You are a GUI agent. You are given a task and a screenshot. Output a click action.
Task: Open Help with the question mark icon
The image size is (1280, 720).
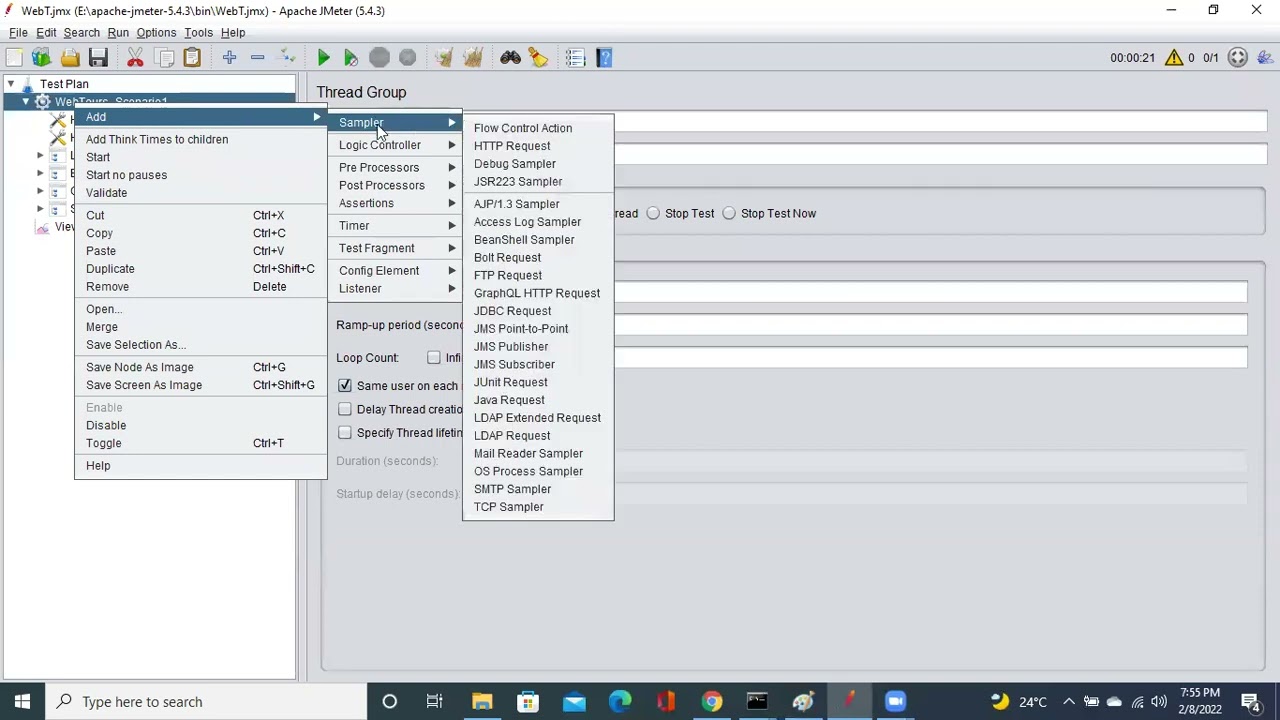point(604,58)
